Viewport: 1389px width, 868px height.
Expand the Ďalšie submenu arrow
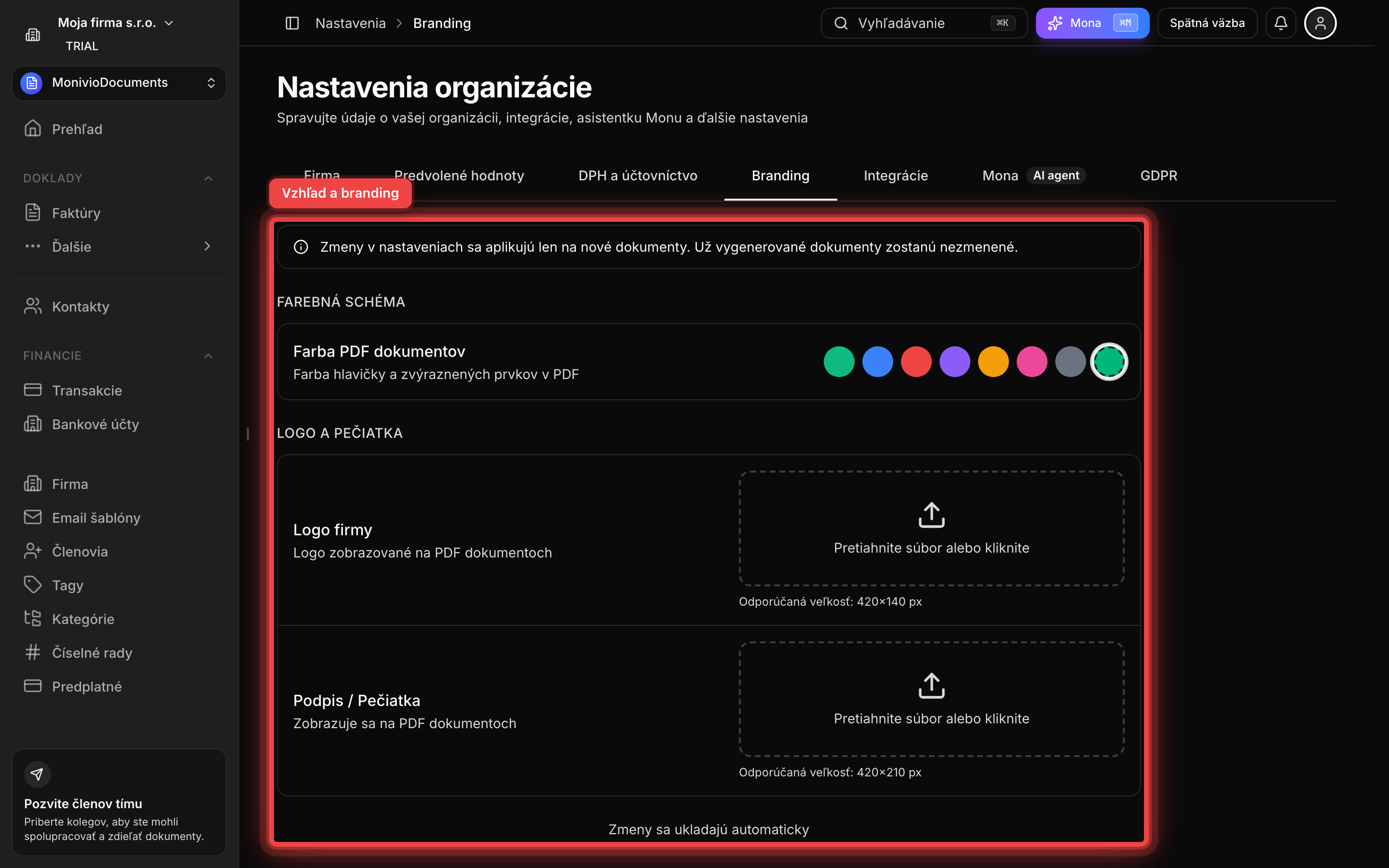[208, 246]
